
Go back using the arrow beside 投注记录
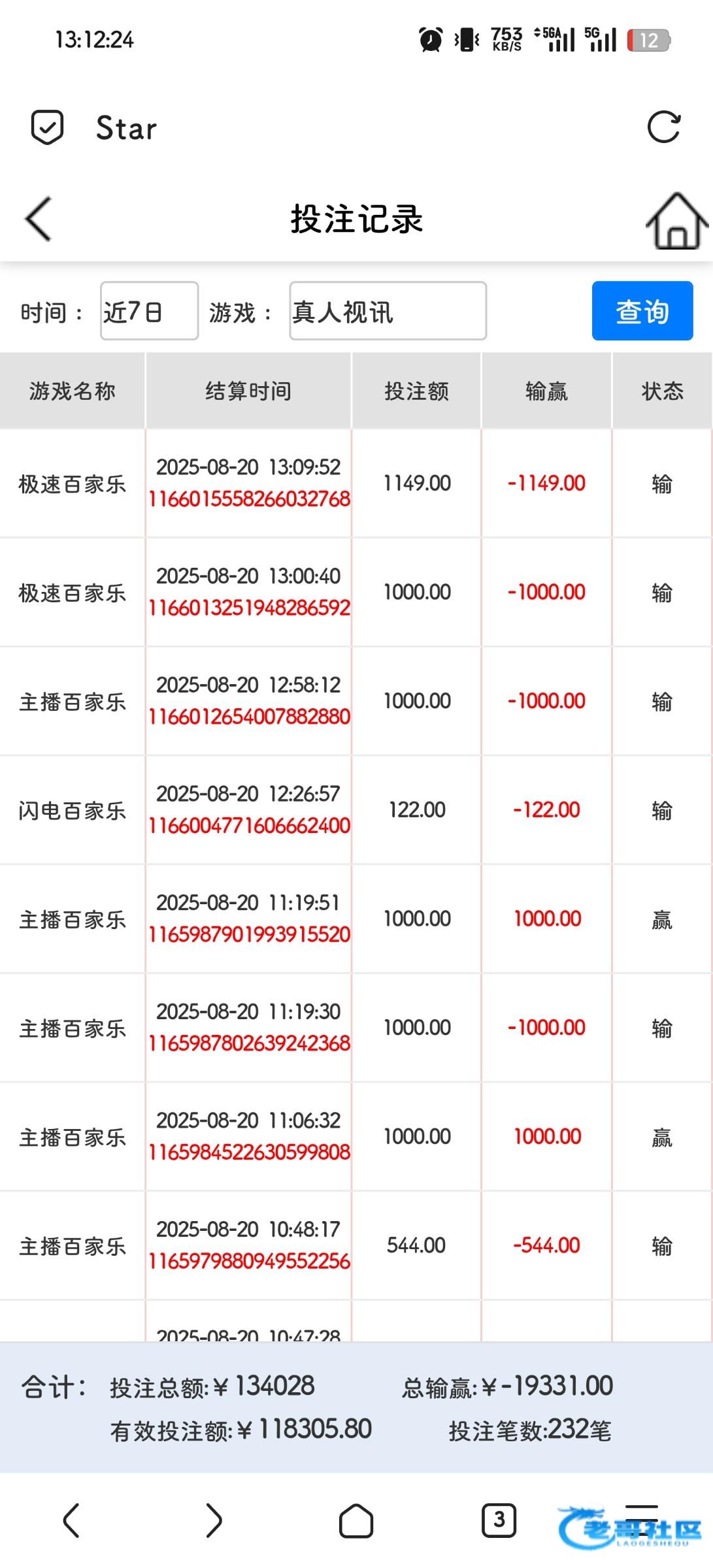39,220
